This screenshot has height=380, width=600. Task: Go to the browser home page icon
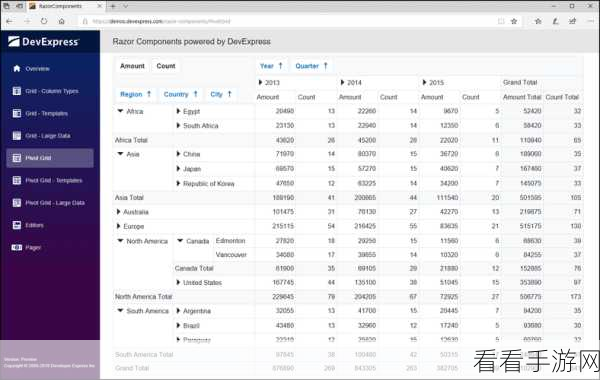pyautogui.click(x=62, y=21)
